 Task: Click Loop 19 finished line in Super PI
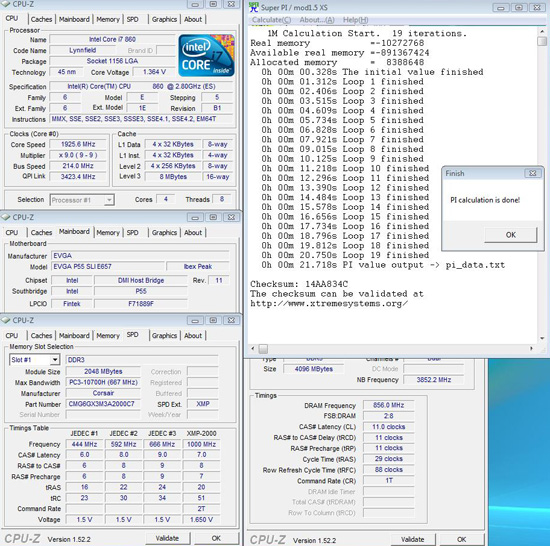click(345, 255)
